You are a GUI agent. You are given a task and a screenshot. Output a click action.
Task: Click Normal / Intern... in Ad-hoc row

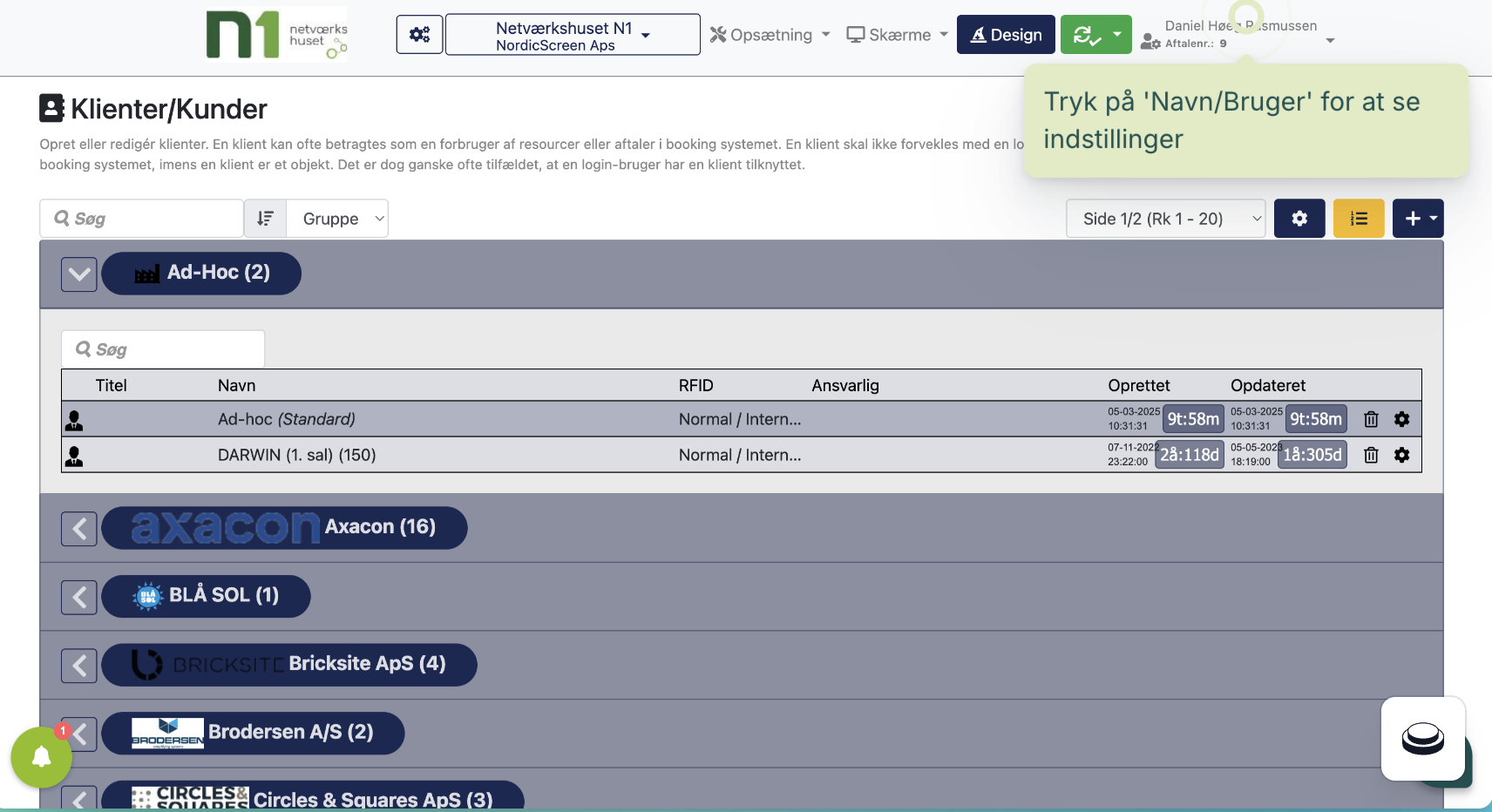pyautogui.click(x=740, y=419)
